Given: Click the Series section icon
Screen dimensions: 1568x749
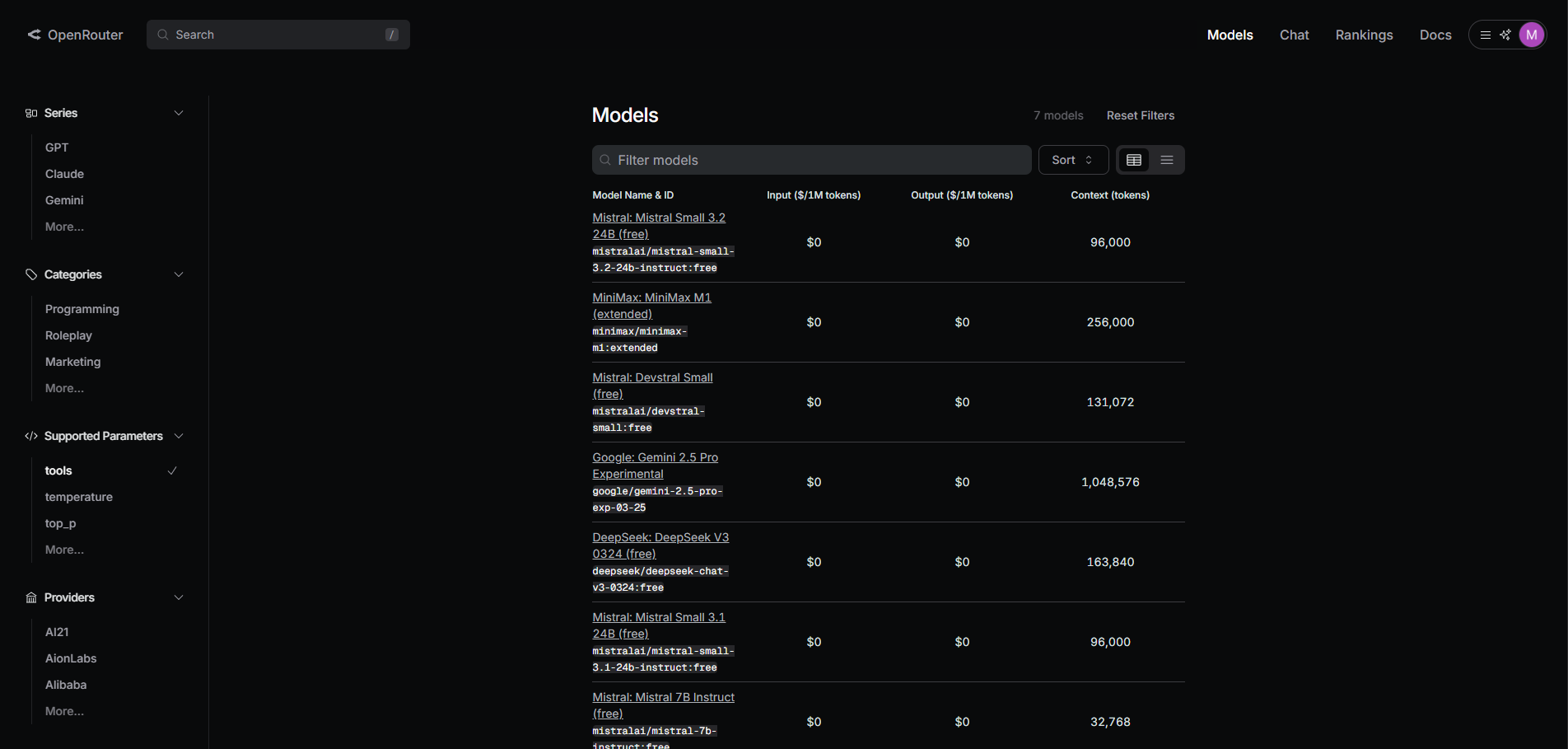Looking at the screenshot, I should coord(31,113).
